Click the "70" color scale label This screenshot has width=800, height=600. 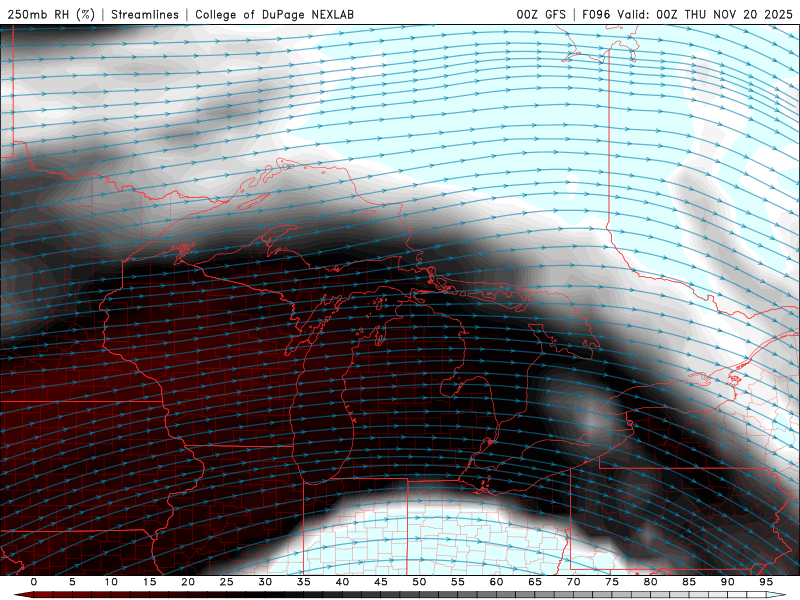(x=573, y=582)
